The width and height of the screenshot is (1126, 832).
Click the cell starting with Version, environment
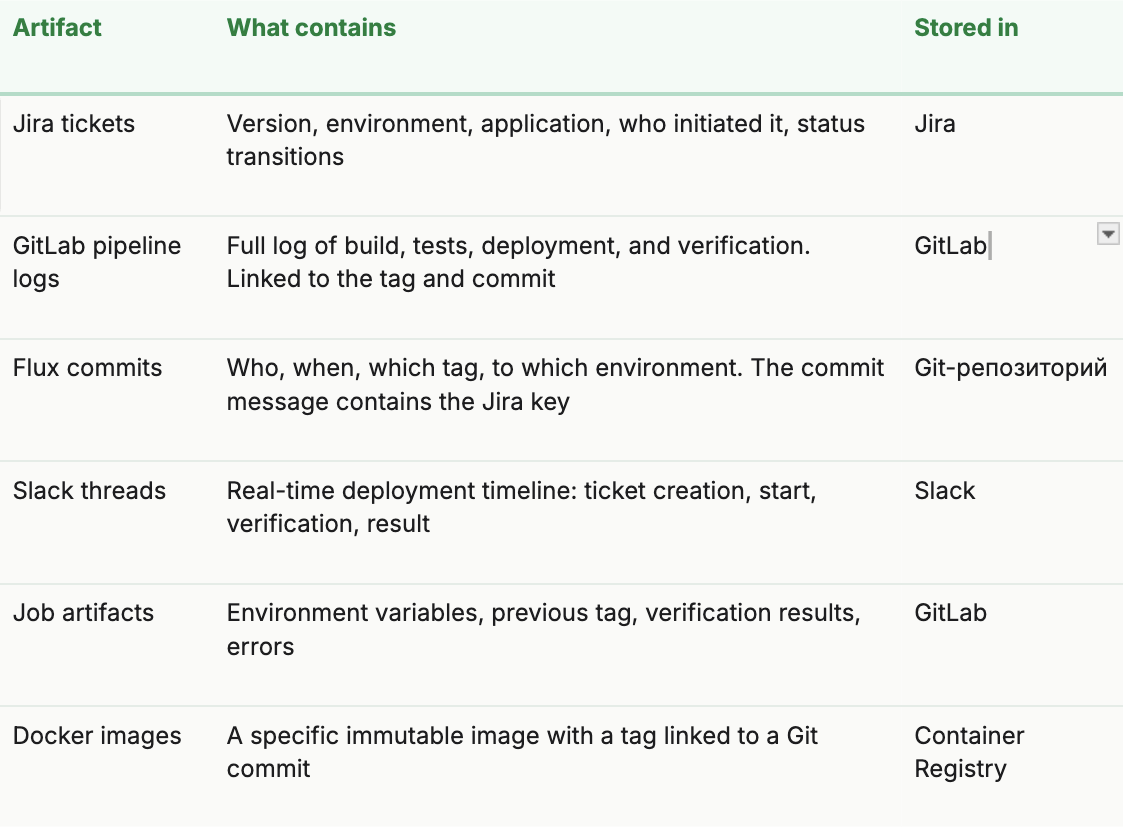(545, 140)
